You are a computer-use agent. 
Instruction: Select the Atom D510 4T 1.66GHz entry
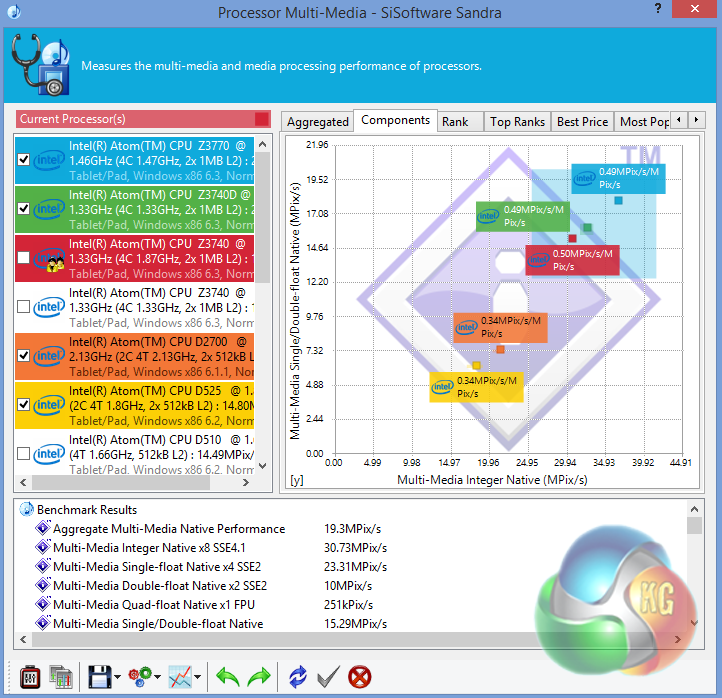pyautogui.click(x=134, y=453)
